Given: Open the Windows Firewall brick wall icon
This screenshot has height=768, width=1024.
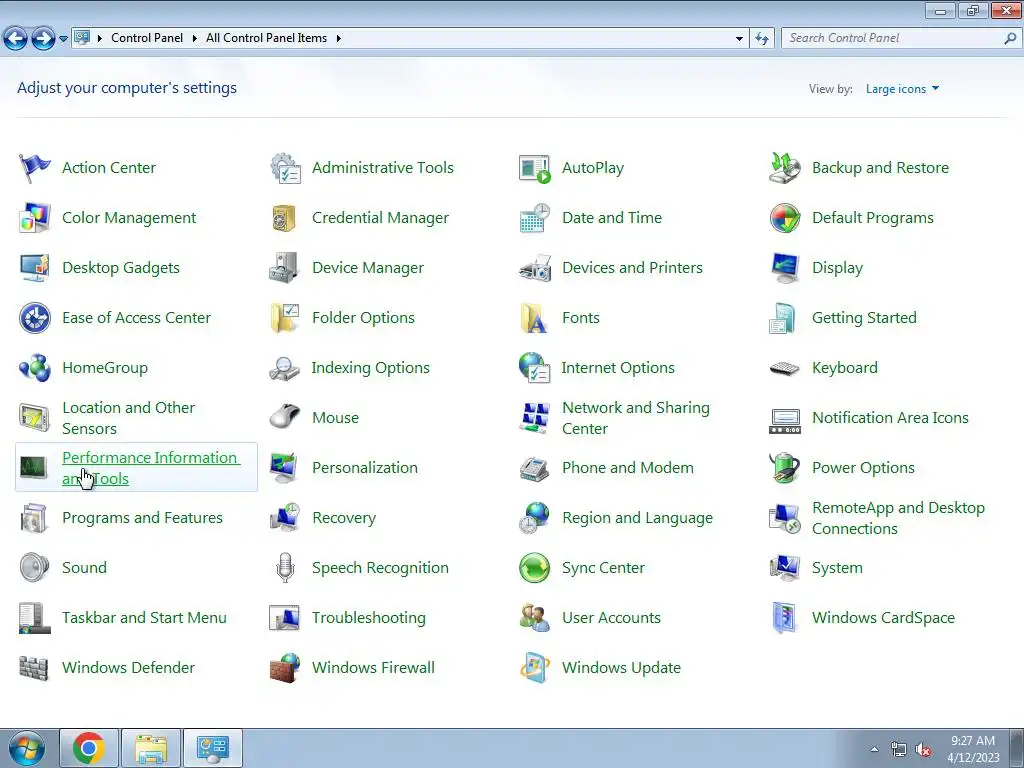Looking at the screenshot, I should [x=285, y=667].
